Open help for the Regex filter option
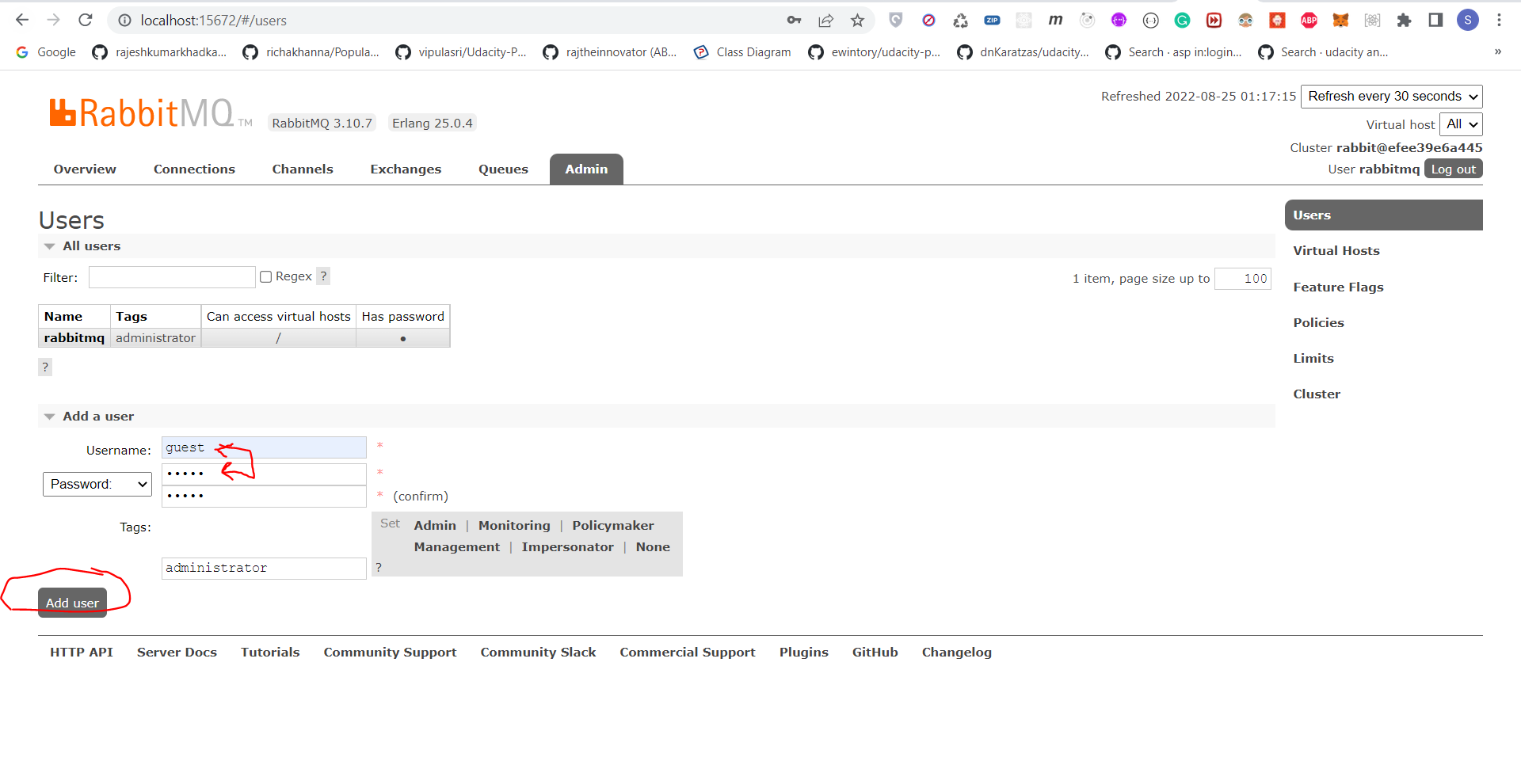Screen dimensions: 1521x784 (x=323, y=276)
